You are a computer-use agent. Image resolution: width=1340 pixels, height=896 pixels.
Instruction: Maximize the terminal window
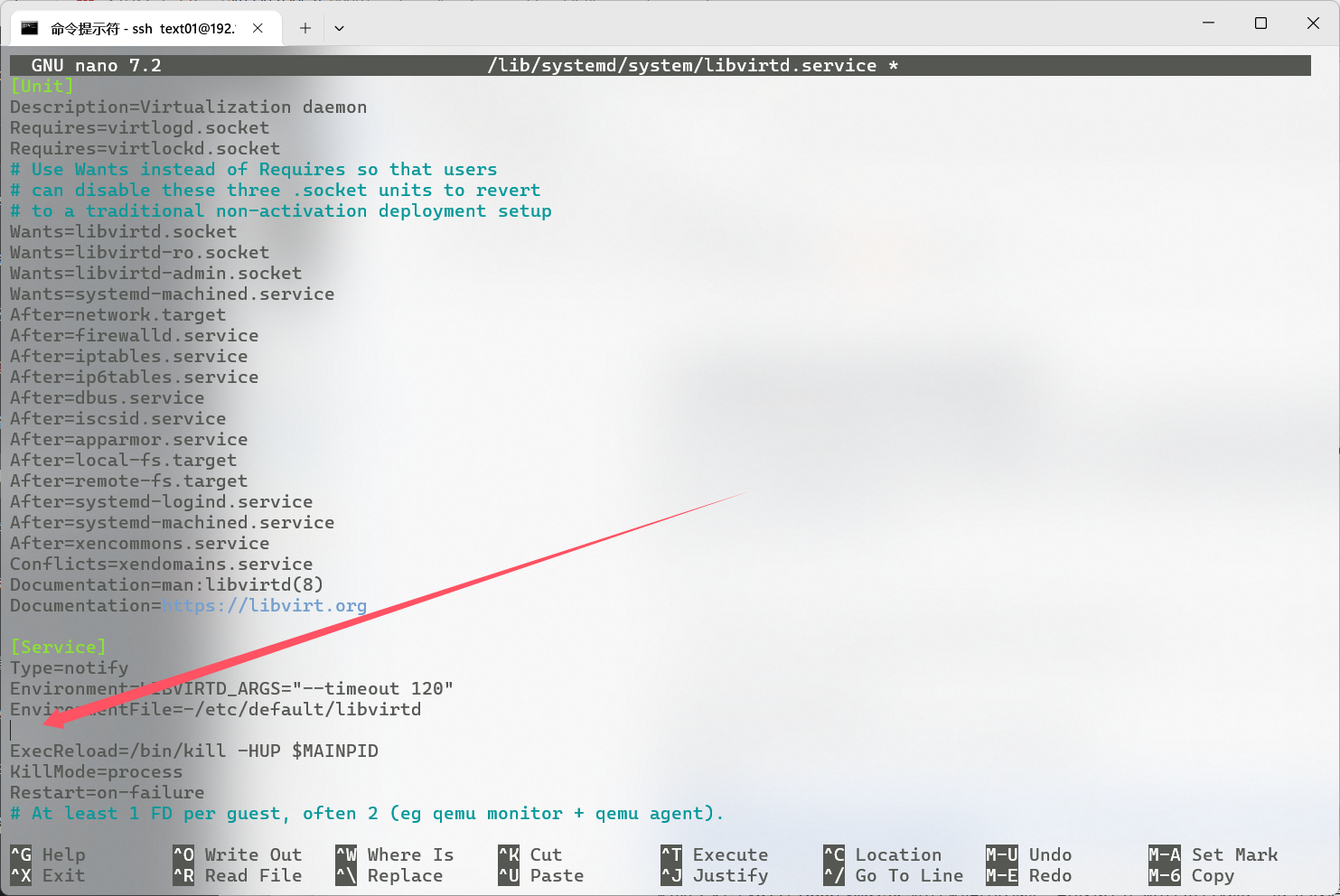coord(1260,23)
